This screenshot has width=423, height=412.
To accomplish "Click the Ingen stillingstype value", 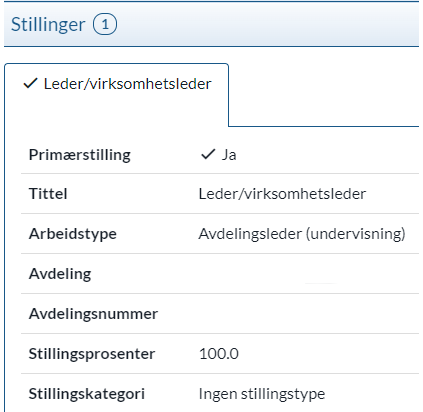I will click(262, 394).
